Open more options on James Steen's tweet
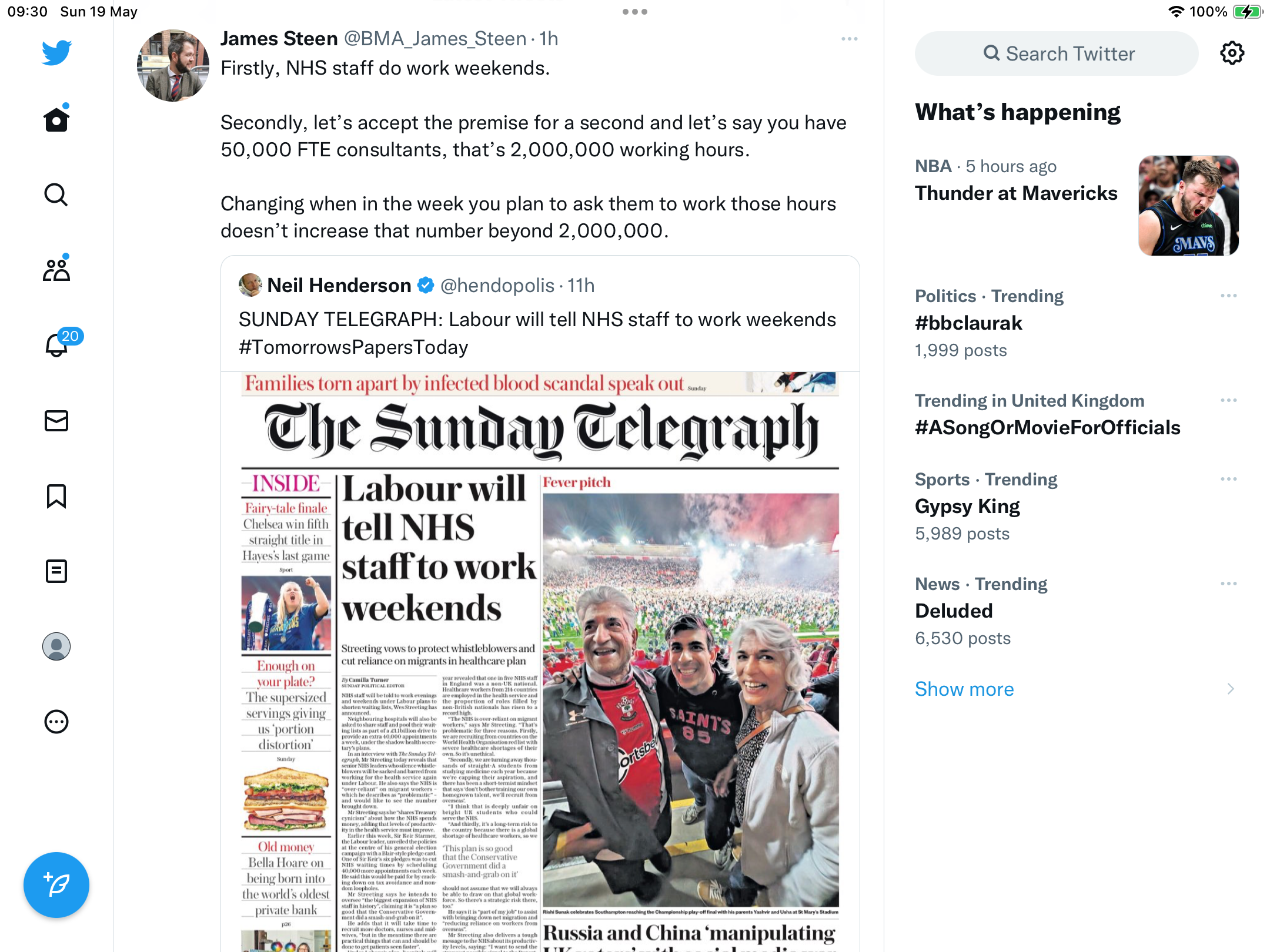 pyautogui.click(x=849, y=39)
